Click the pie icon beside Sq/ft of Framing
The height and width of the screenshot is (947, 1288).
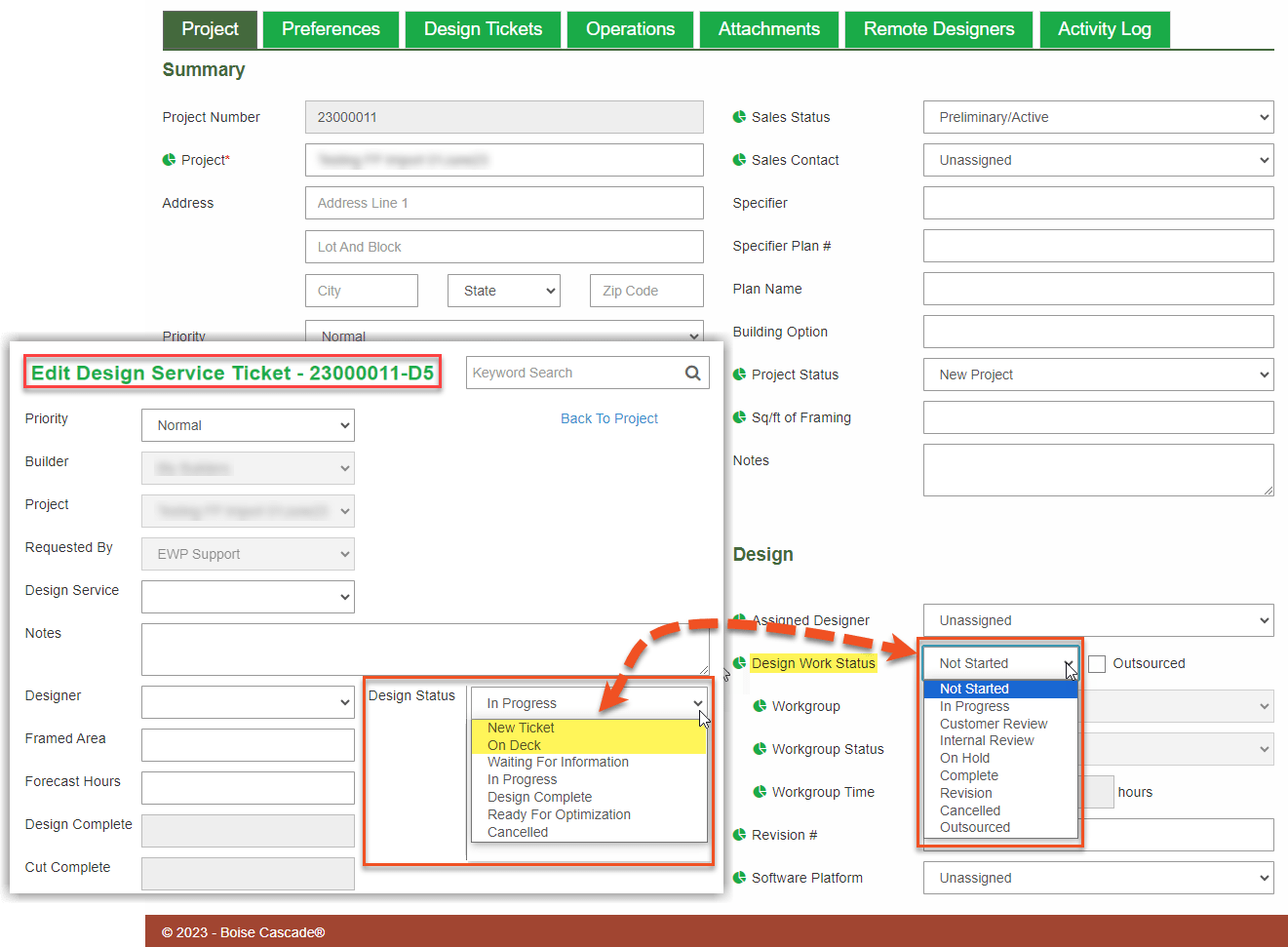point(739,417)
